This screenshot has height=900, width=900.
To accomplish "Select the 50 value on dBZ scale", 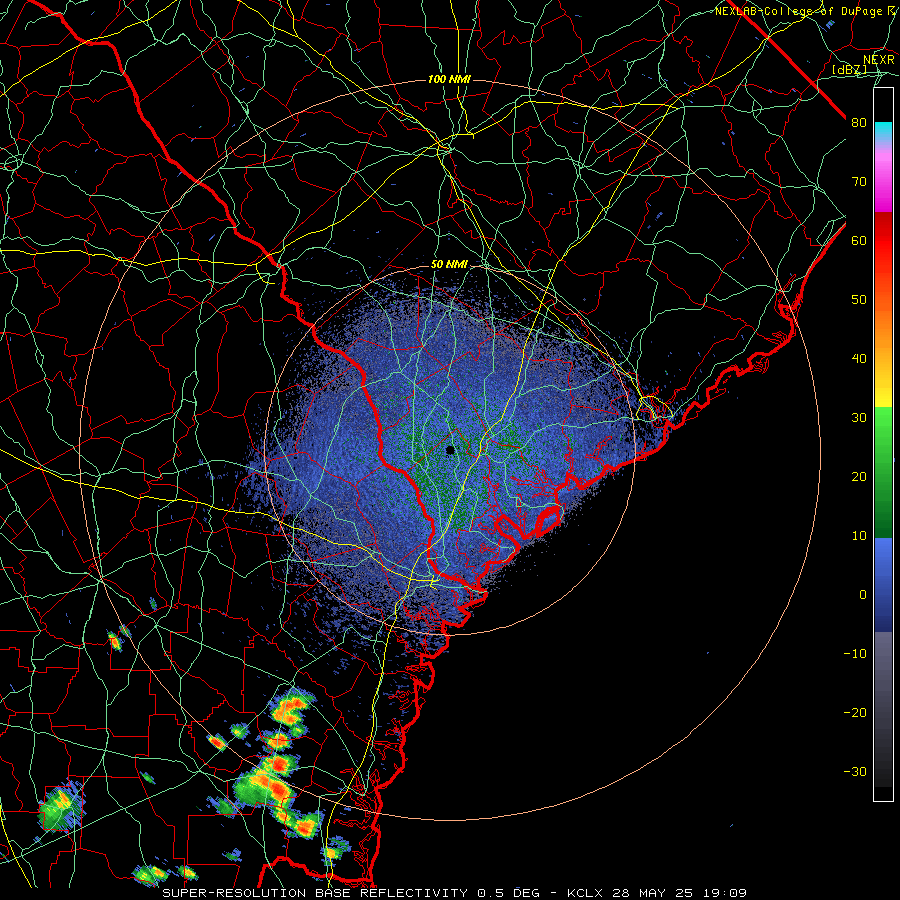I will point(859,300).
